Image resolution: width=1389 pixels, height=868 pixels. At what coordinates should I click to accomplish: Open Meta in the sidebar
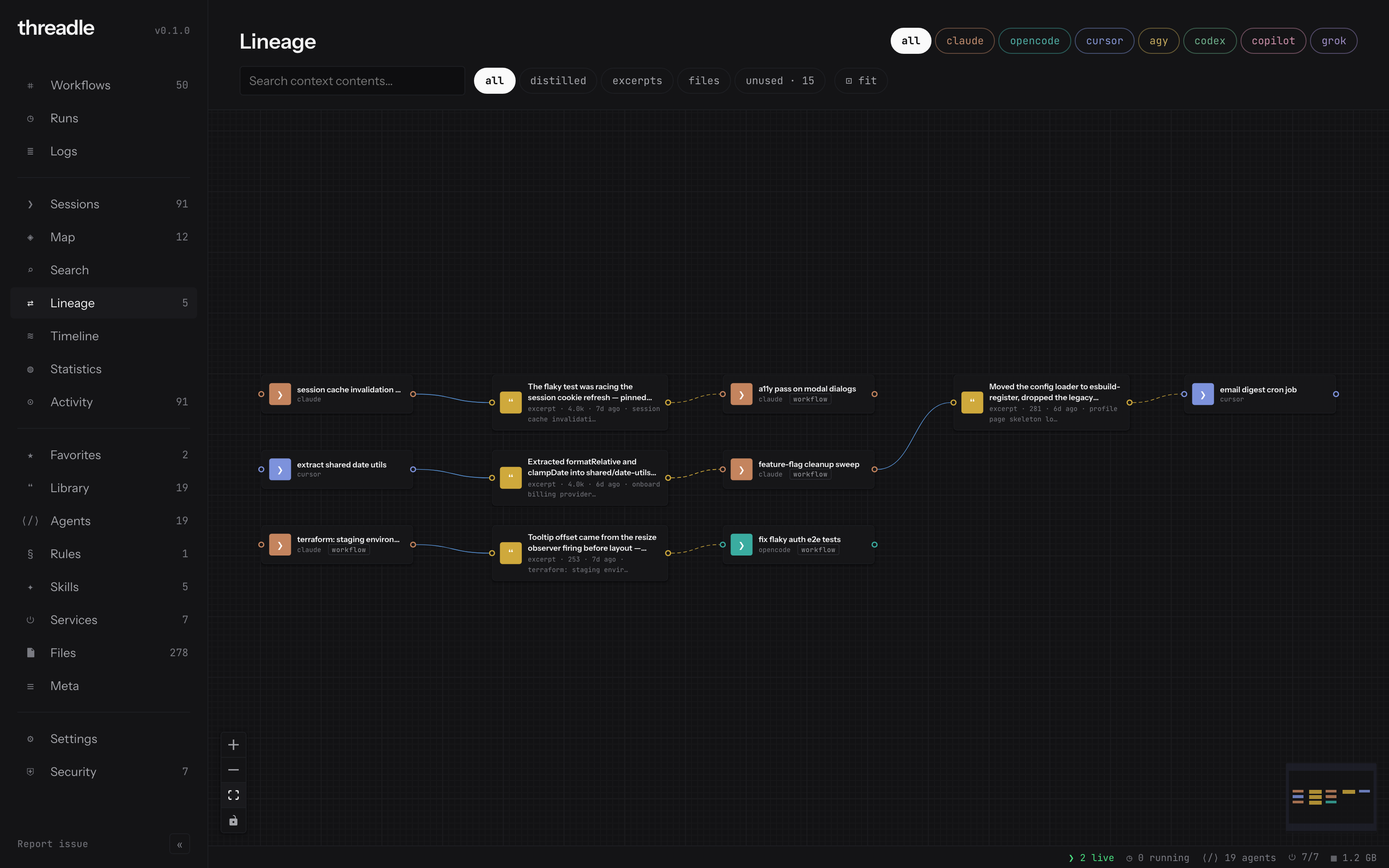click(x=104, y=686)
